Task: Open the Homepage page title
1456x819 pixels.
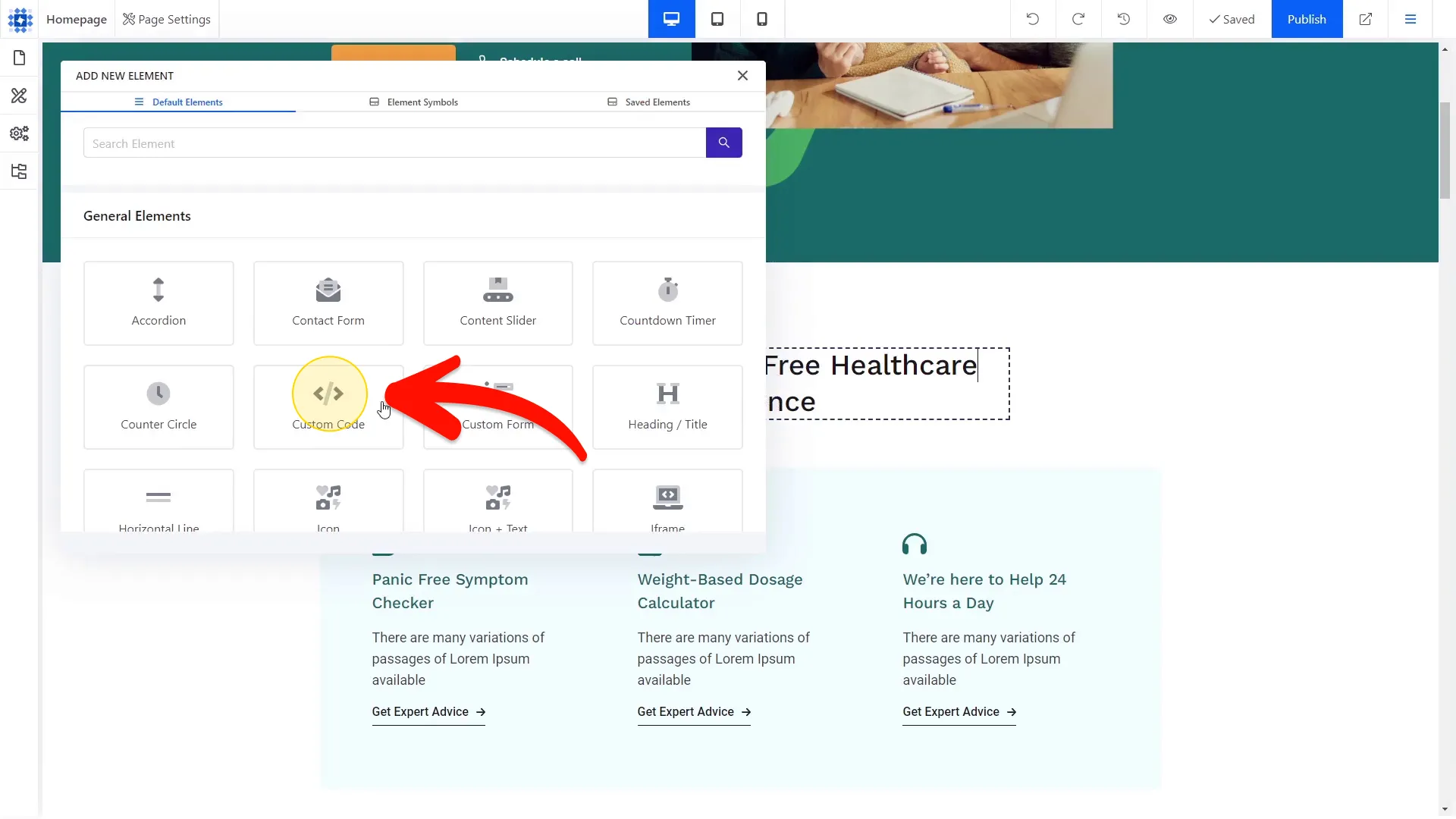Action: [x=77, y=19]
